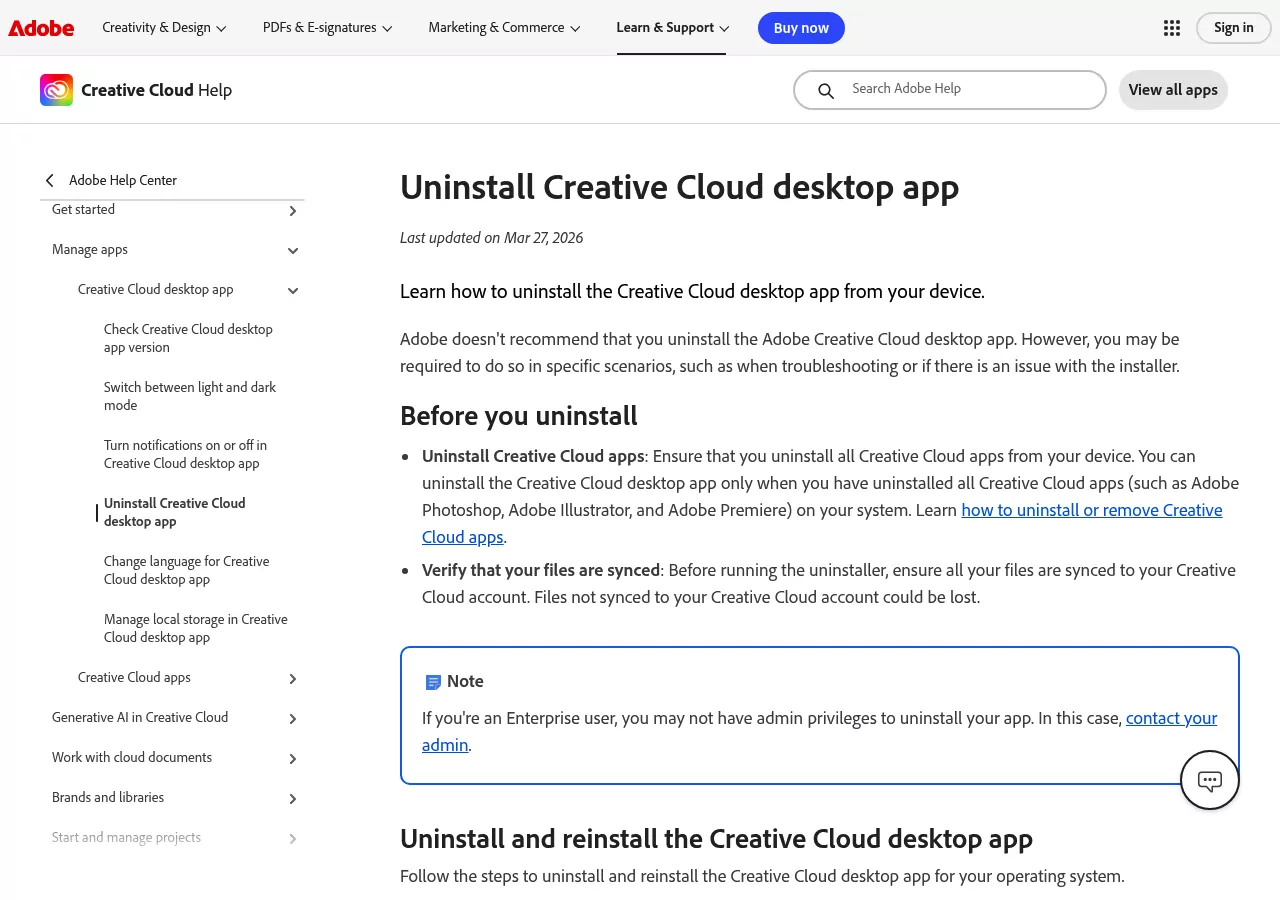Select Brands and libraries in sidebar
This screenshot has width=1280, height=900.
[x=108, y=798]
